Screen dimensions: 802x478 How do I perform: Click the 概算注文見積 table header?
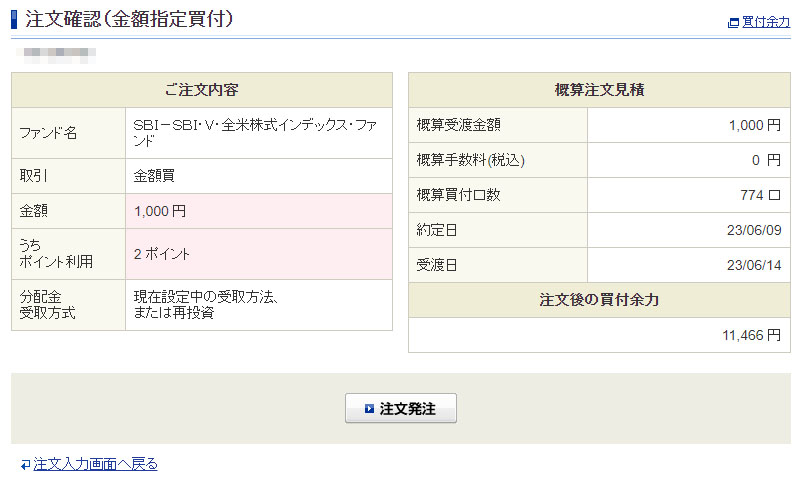click(x=599, y=90)
